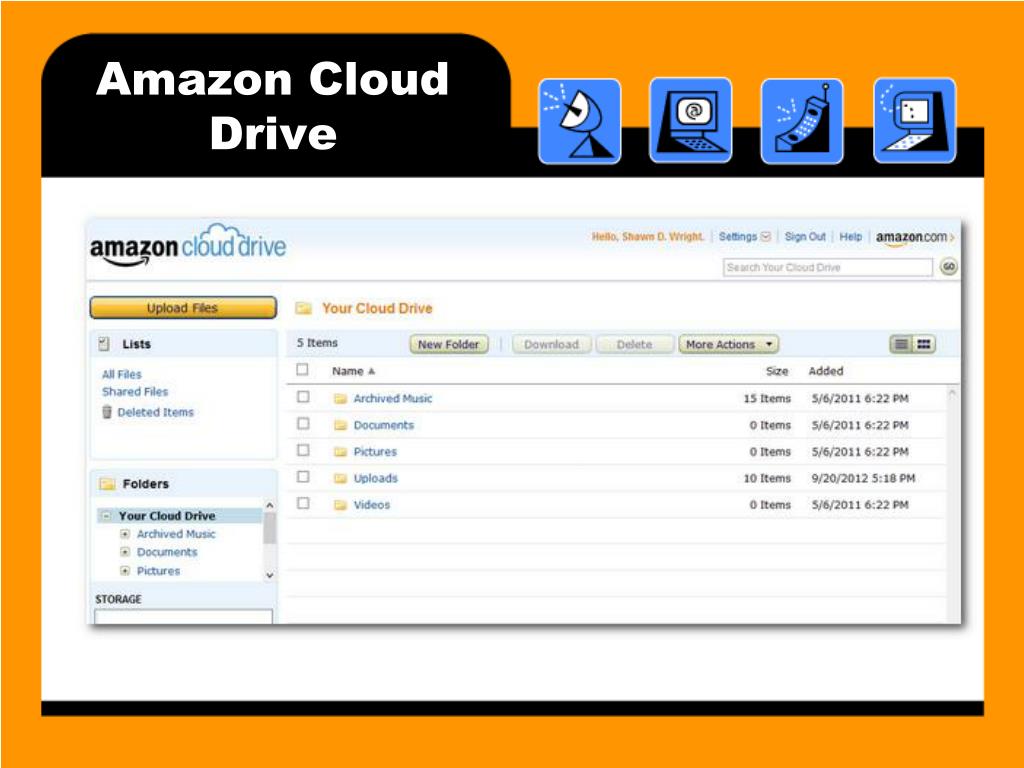Check the Archived Music row checkbox
Screen dimensions: 1024x768
[303, 396]
